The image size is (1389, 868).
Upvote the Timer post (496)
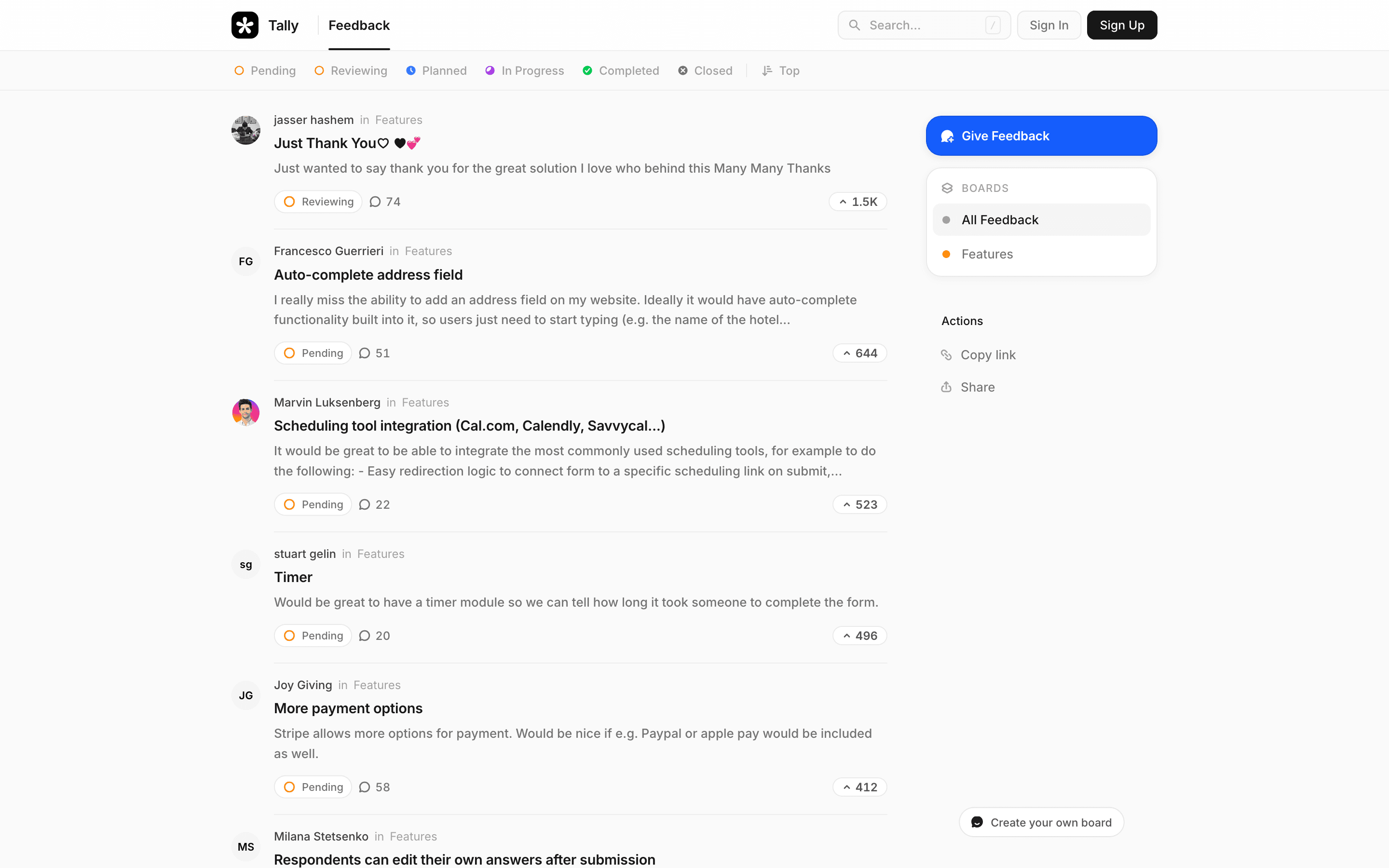860,636
